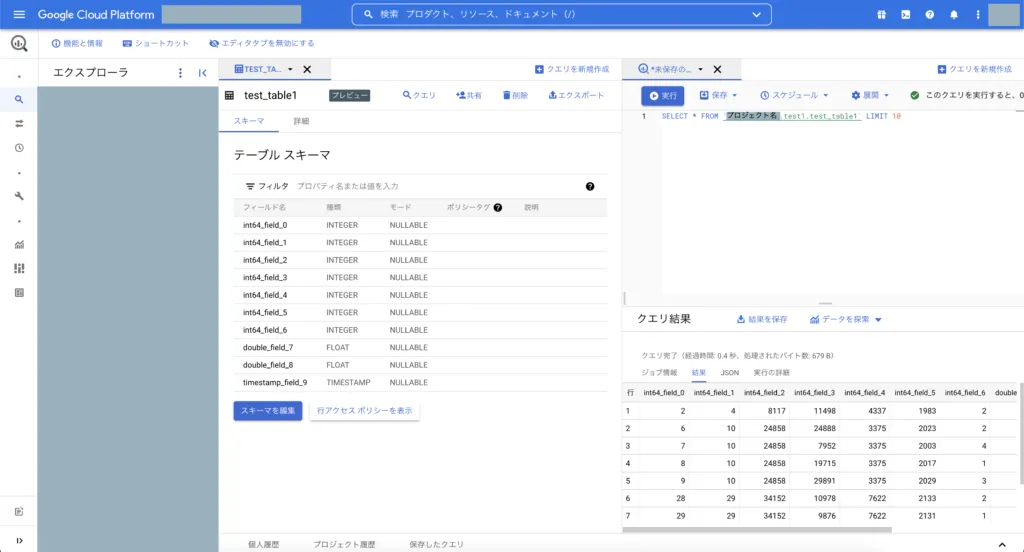Viewport: 1024px width, 552px height.
Task: Focus the top product search field
Action: click(561, 14)
